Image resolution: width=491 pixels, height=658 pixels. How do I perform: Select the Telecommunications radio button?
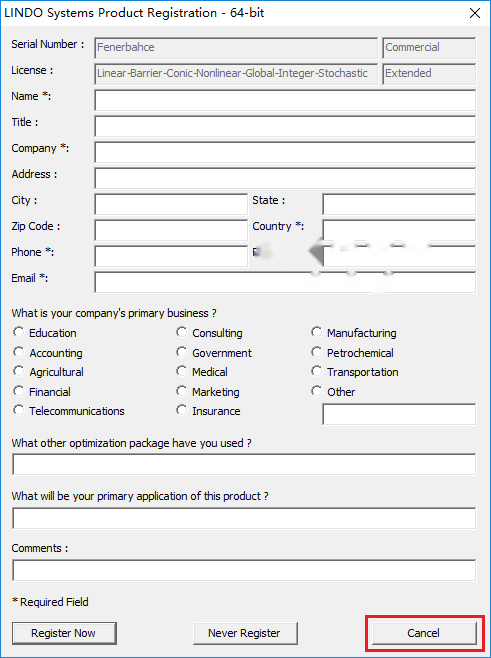point(18,410)
